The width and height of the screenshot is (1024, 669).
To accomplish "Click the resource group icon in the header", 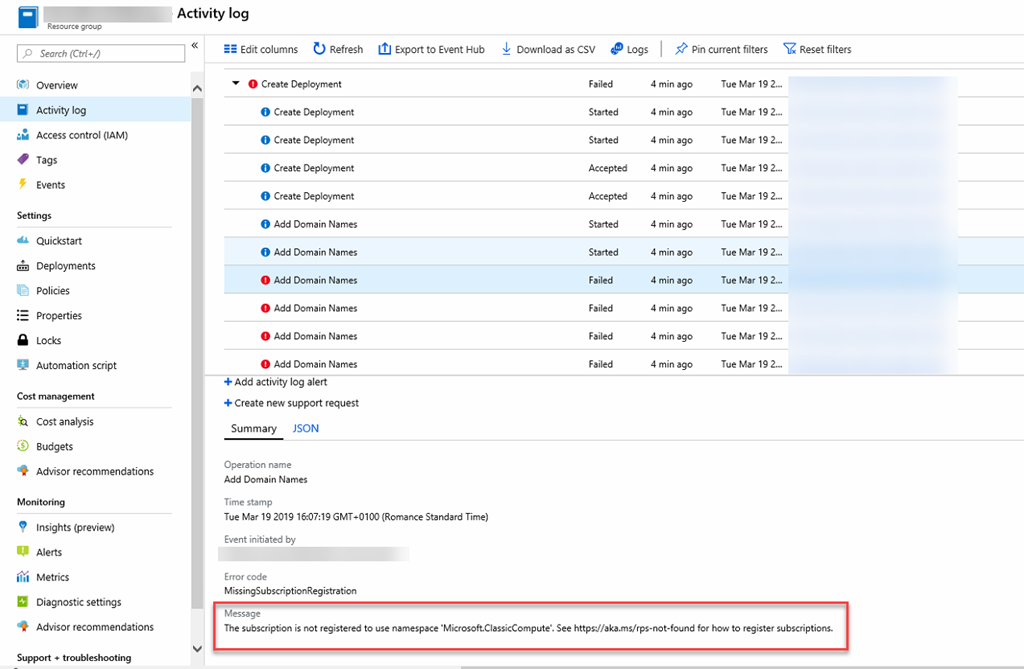I will [x=28, y=17].
